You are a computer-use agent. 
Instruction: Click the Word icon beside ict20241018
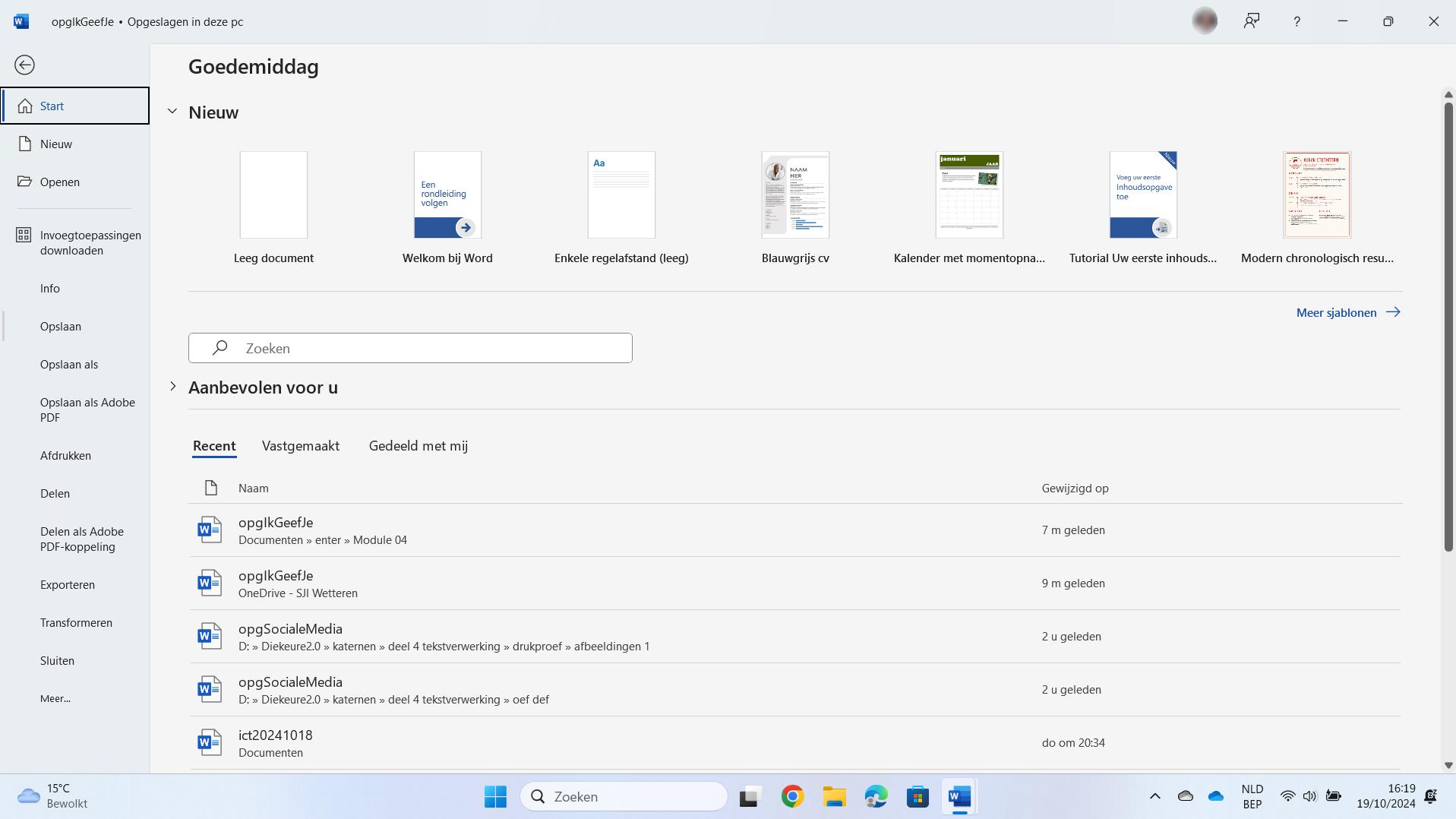(x=210, y=742)
